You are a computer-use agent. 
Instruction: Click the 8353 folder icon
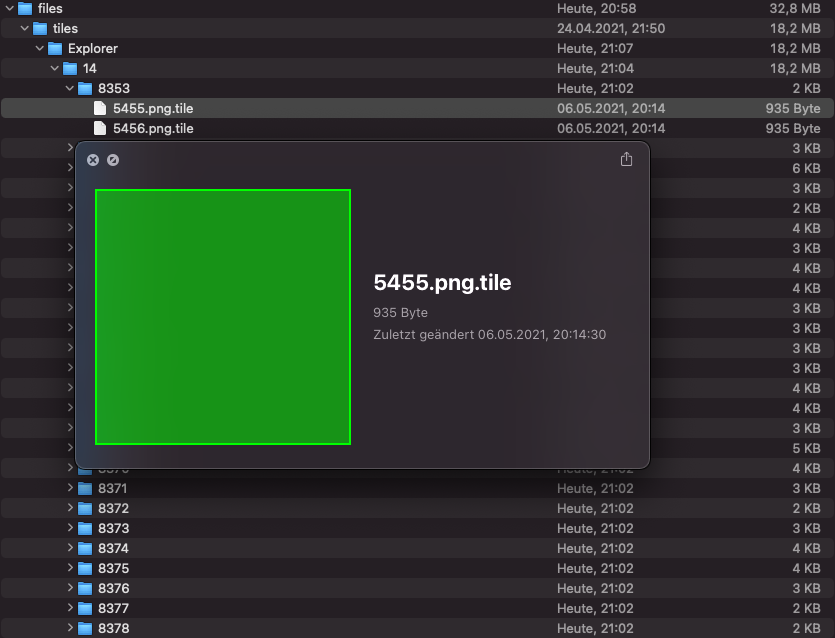pyautogui.click(x=85, y=88)
